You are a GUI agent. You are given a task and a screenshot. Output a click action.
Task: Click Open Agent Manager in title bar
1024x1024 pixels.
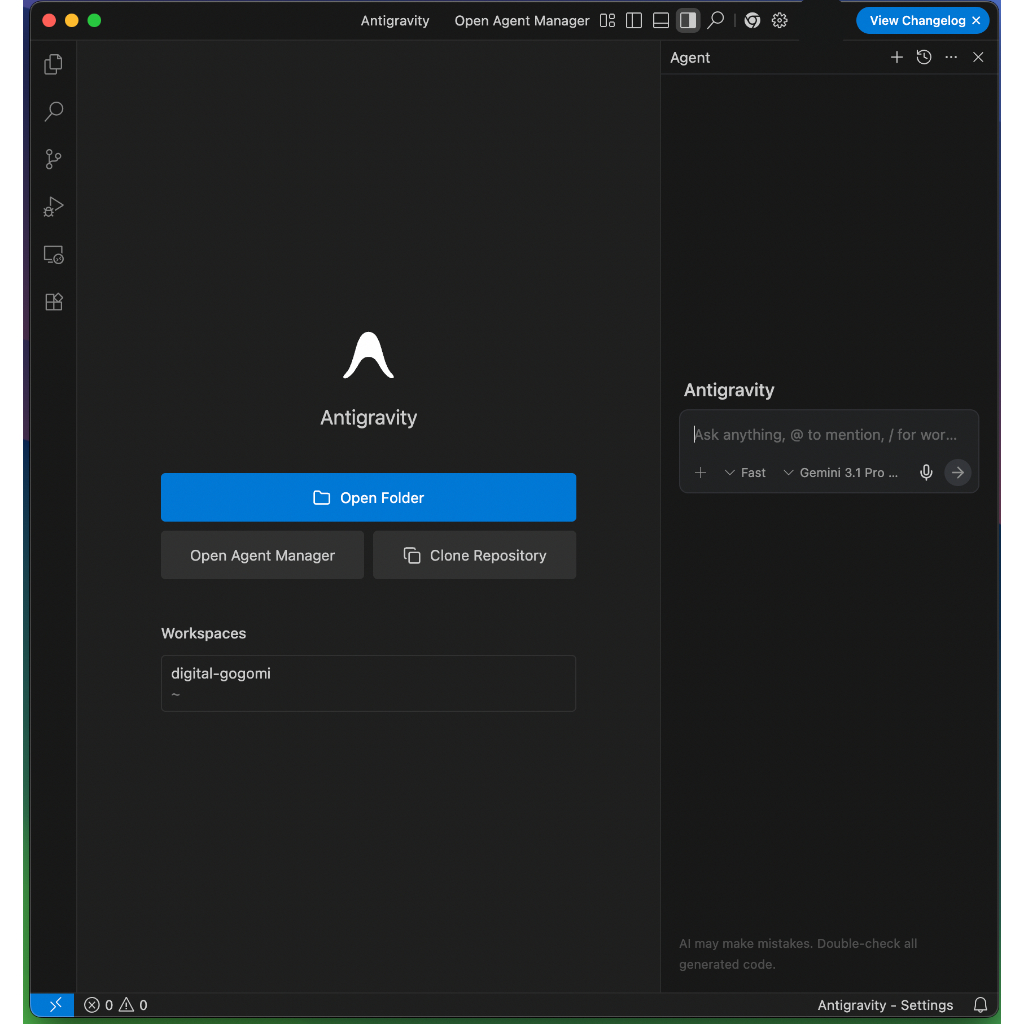tap(522, 20)
